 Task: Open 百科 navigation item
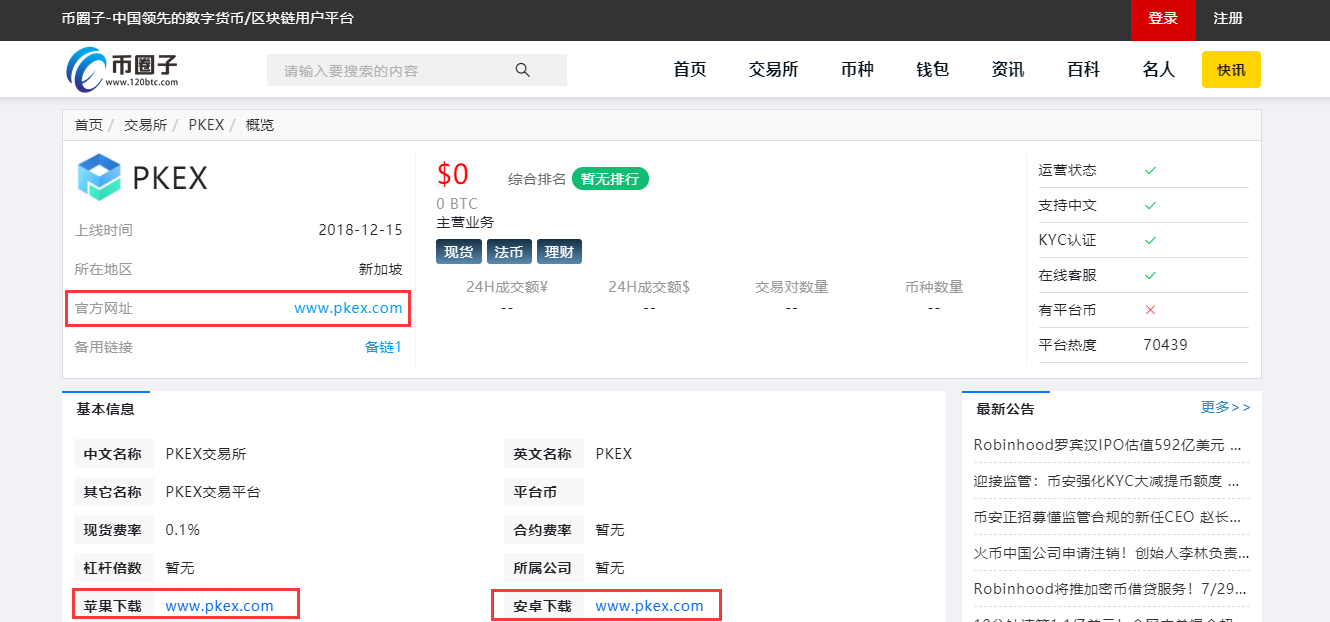click(x=1083, y=69)
